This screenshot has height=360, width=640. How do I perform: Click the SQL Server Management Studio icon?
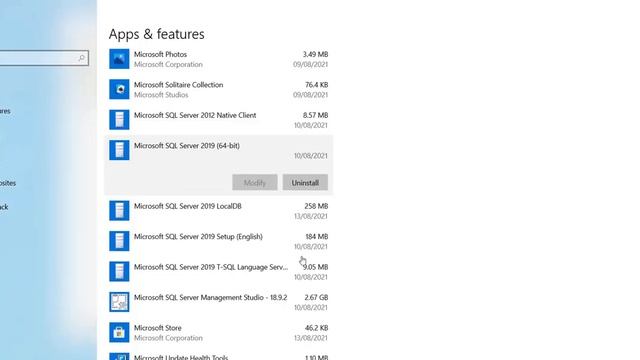click(119, 302)
